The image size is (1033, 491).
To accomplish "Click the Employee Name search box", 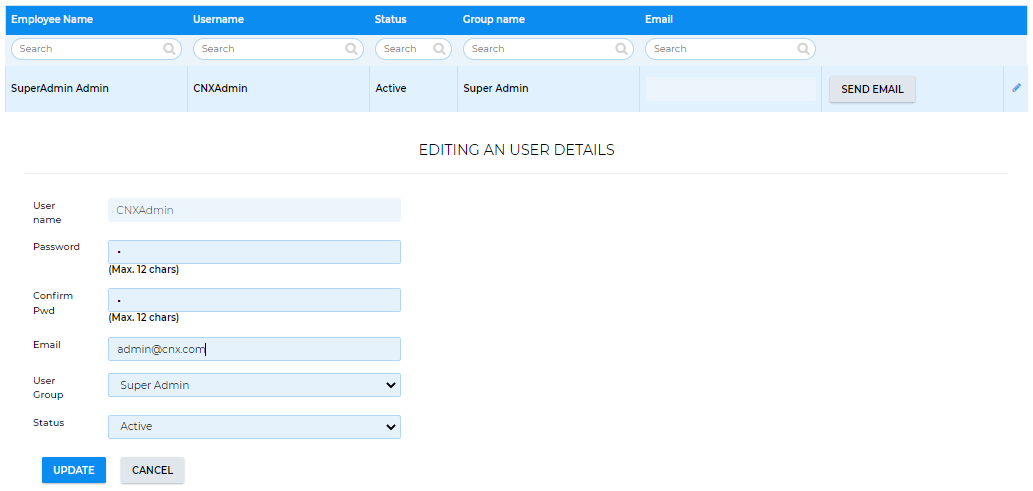I will point(88,49).
